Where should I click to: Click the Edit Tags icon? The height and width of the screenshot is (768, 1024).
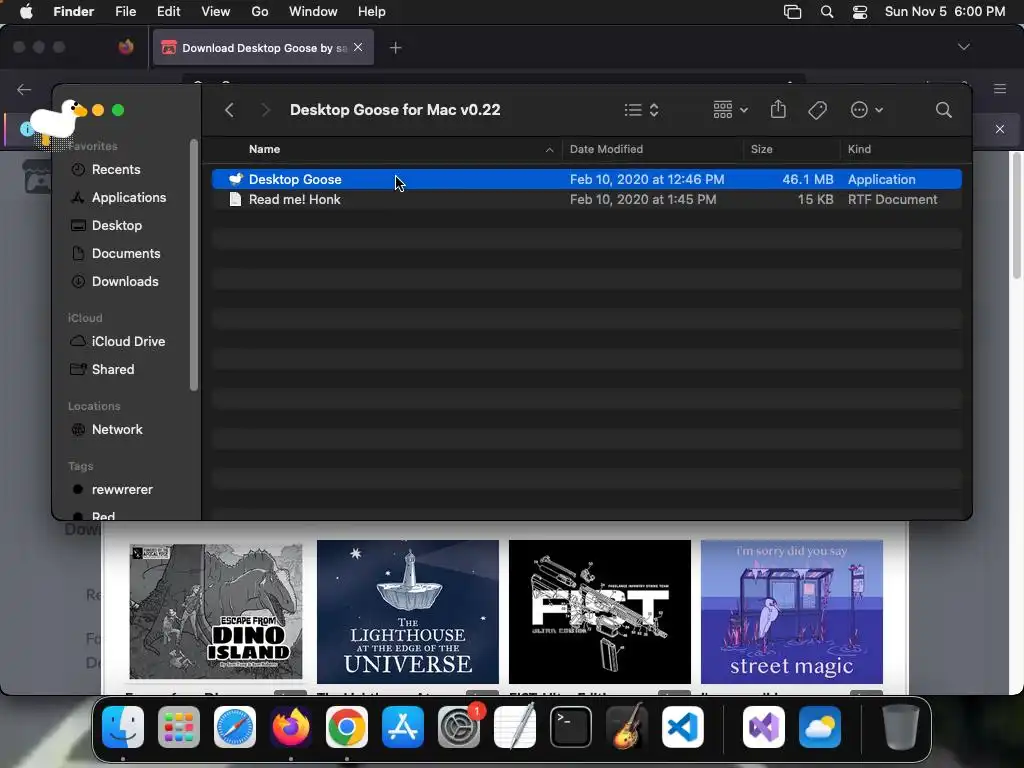817,110
